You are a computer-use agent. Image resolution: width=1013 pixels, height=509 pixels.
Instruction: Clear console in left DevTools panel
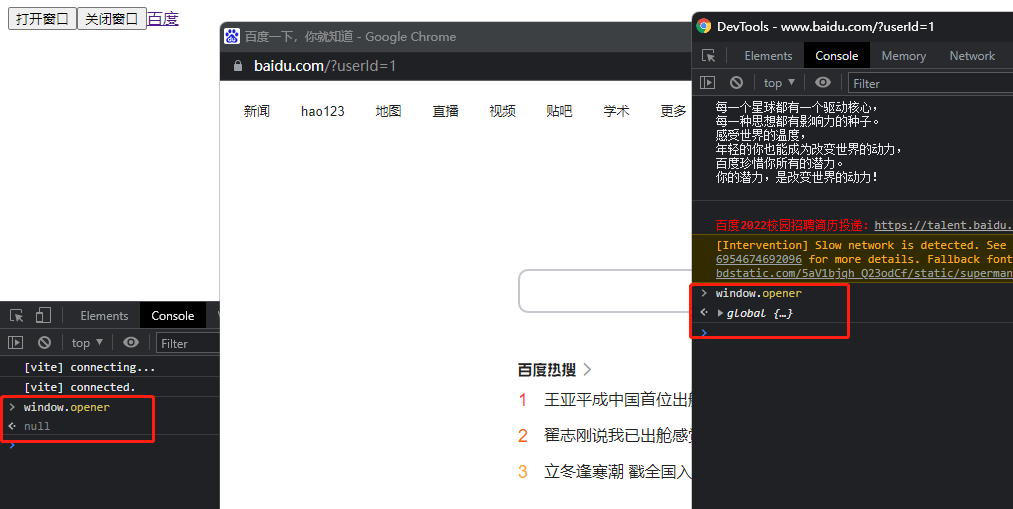pos(44,343)
